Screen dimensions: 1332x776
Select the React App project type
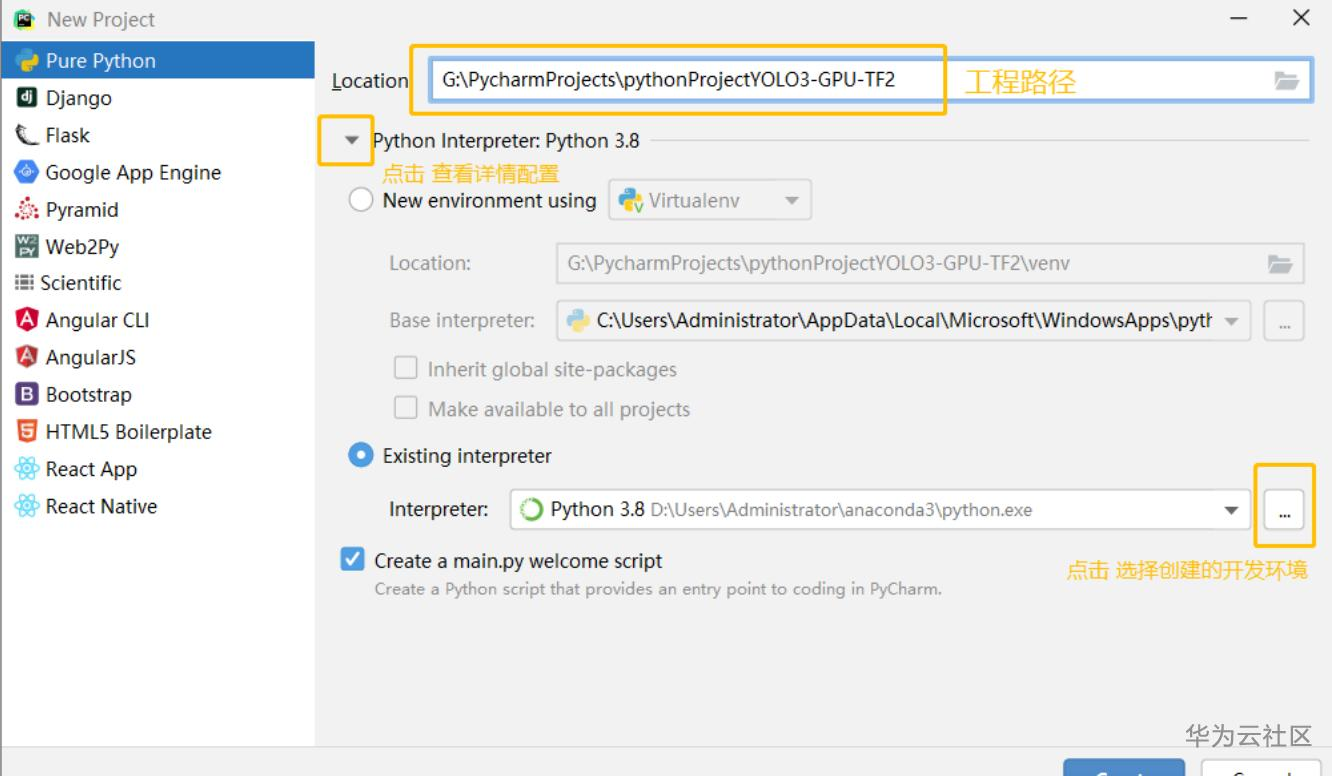click(x=158, y=469)
